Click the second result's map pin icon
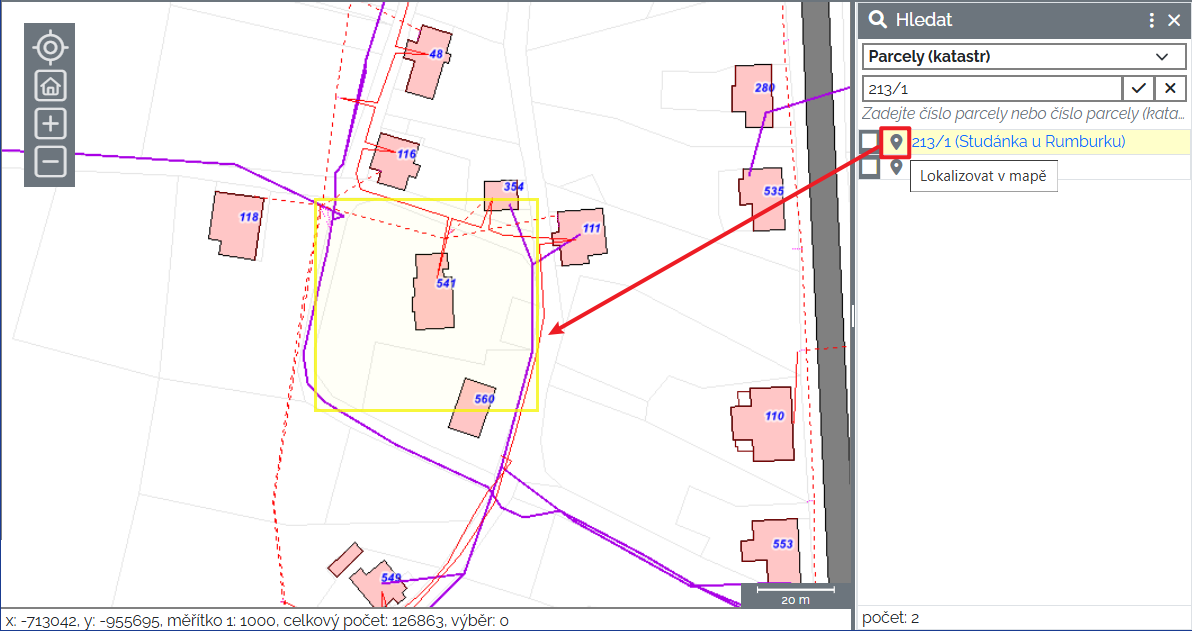 click(x=896, y=167)
